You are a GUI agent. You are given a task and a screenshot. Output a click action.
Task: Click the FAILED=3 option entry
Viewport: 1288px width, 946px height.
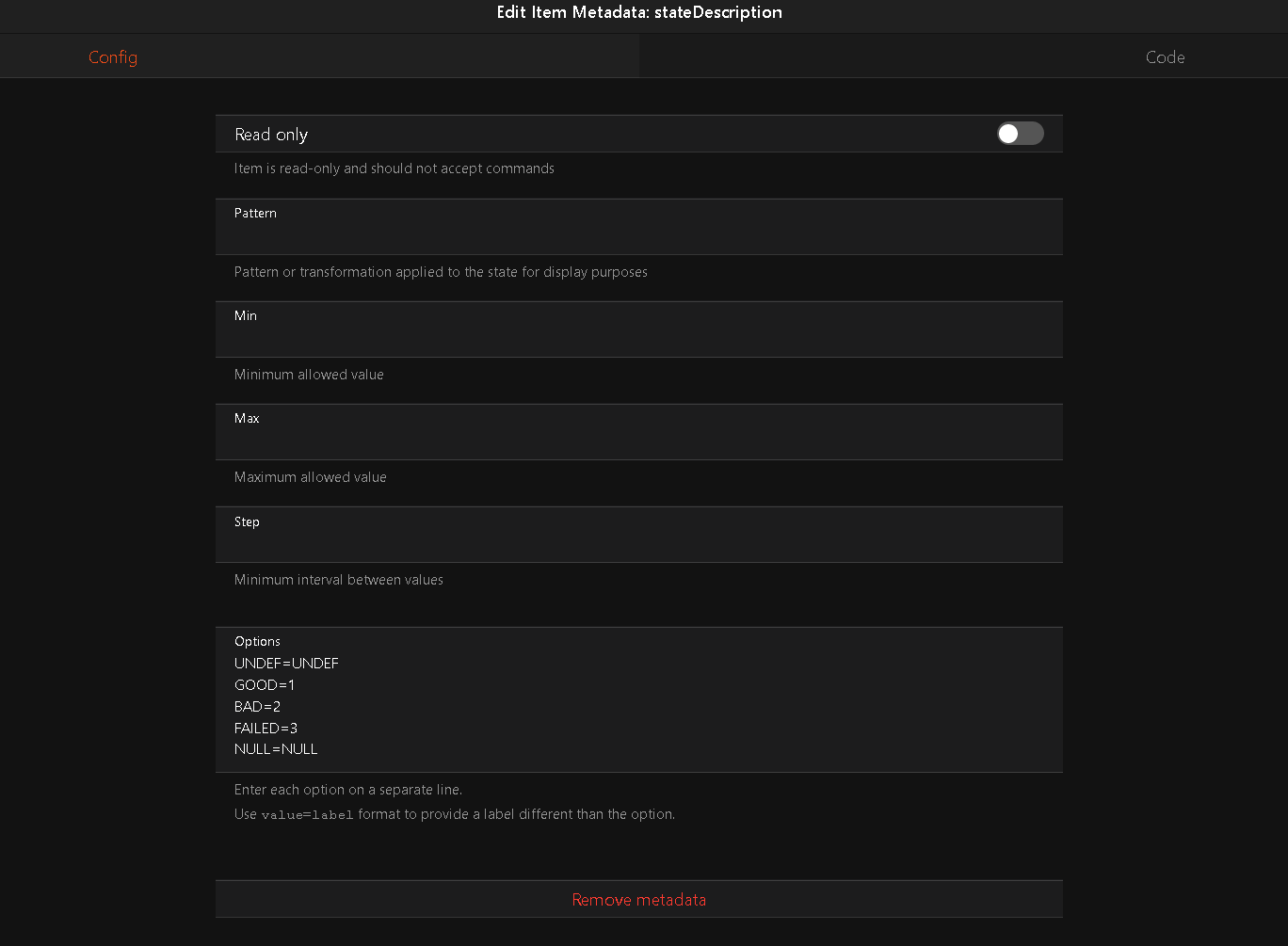(x=266, y=729)
